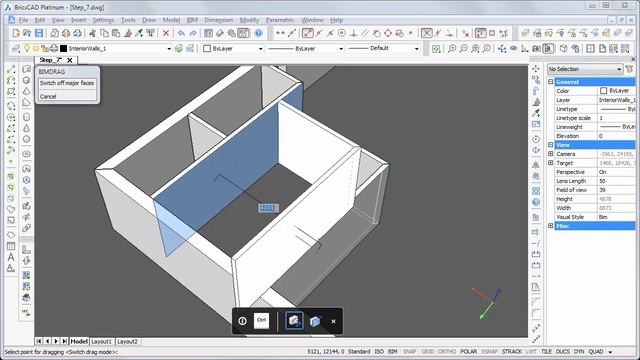Open the BIM menu
The image size is (640, 360).
(x=192, y=20)
